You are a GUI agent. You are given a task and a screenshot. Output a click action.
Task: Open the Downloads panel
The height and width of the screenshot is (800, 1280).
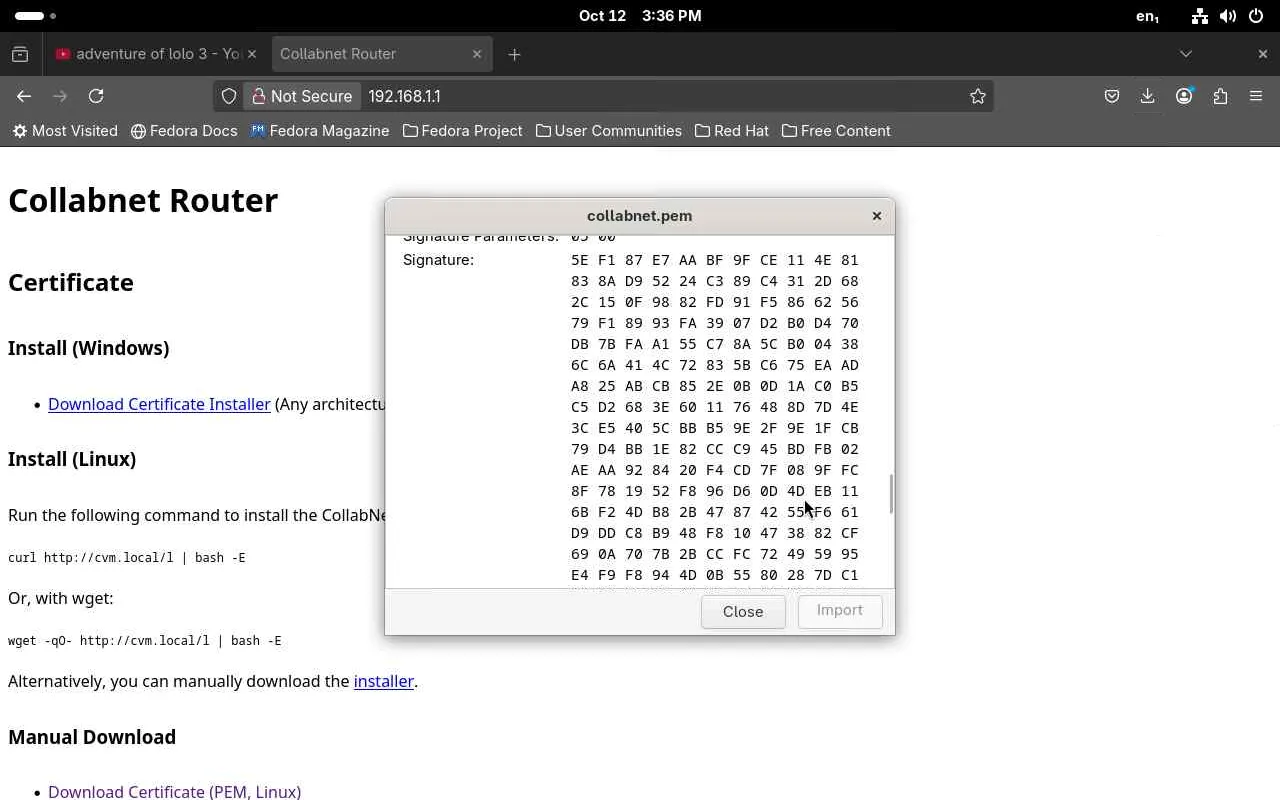click(1148, 96)
